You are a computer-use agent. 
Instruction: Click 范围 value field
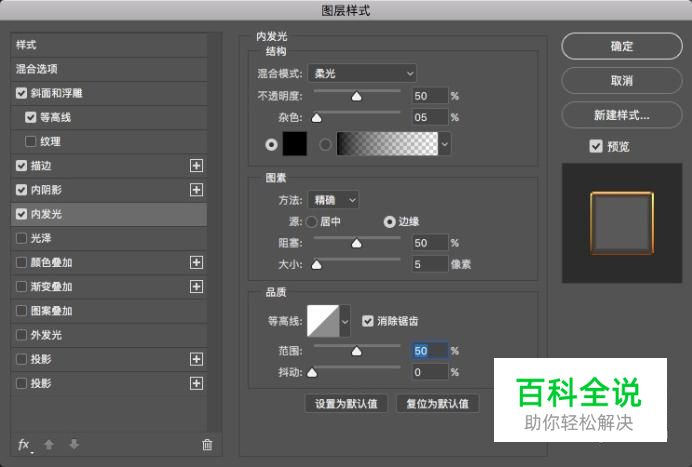tap(430, 351)
